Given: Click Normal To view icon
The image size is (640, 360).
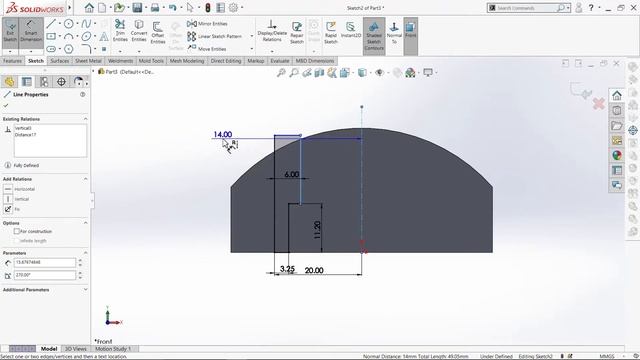Looking at the screenshot, I should [394, 33].
